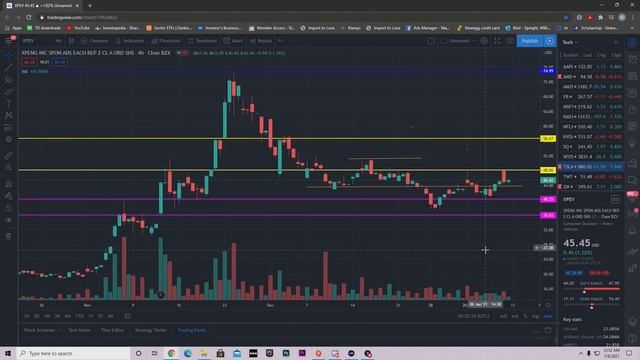Click the magenta 40.25 price label
Image resolution: width=640 pixels, height=360 pixels.
[548, 199]
